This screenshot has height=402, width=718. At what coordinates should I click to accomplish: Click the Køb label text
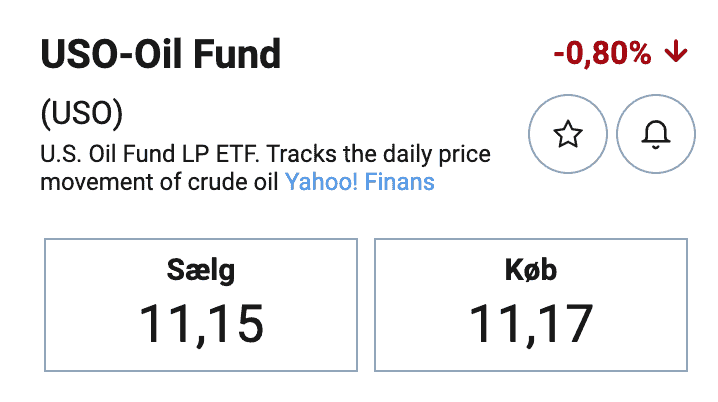(x=531, y=269)
